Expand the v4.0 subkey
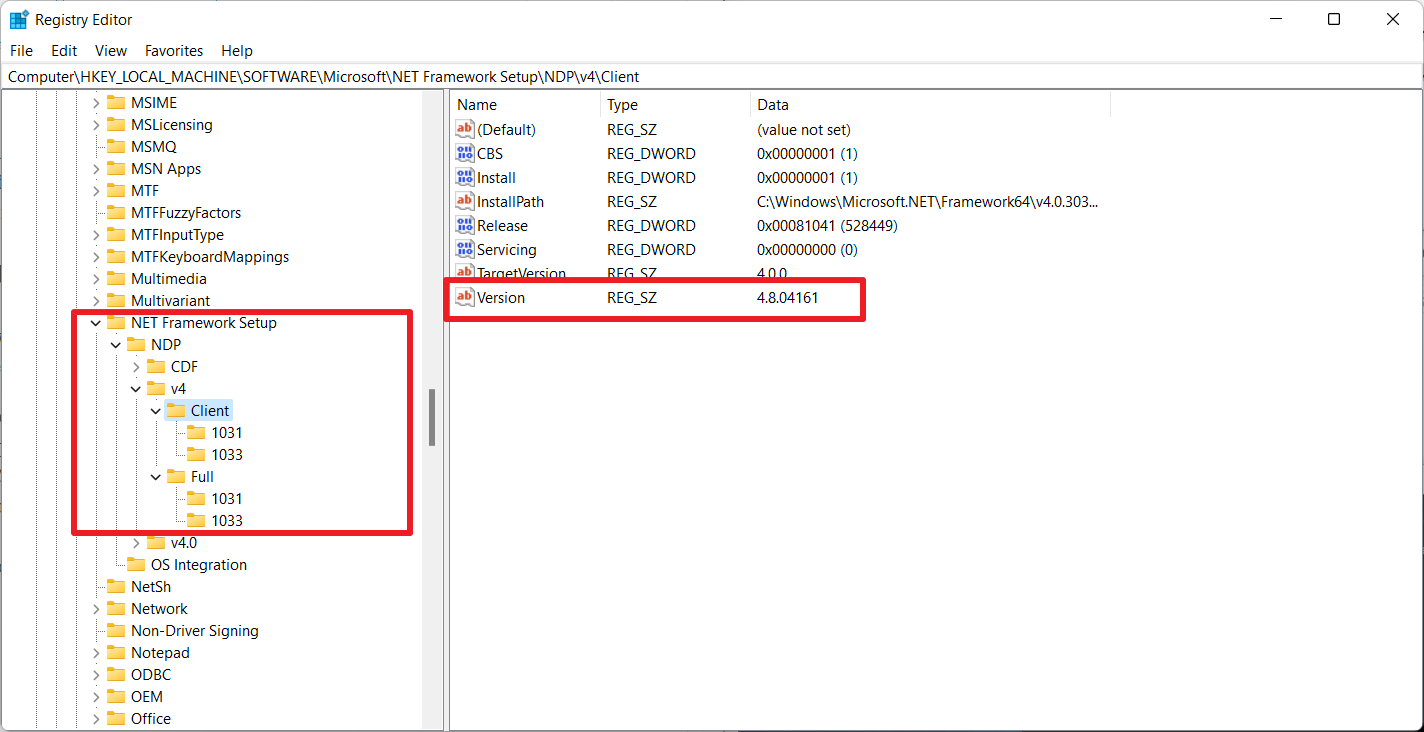Image resolution: width=1424 pixels, height=732 pixels. [x=135, y=542]
